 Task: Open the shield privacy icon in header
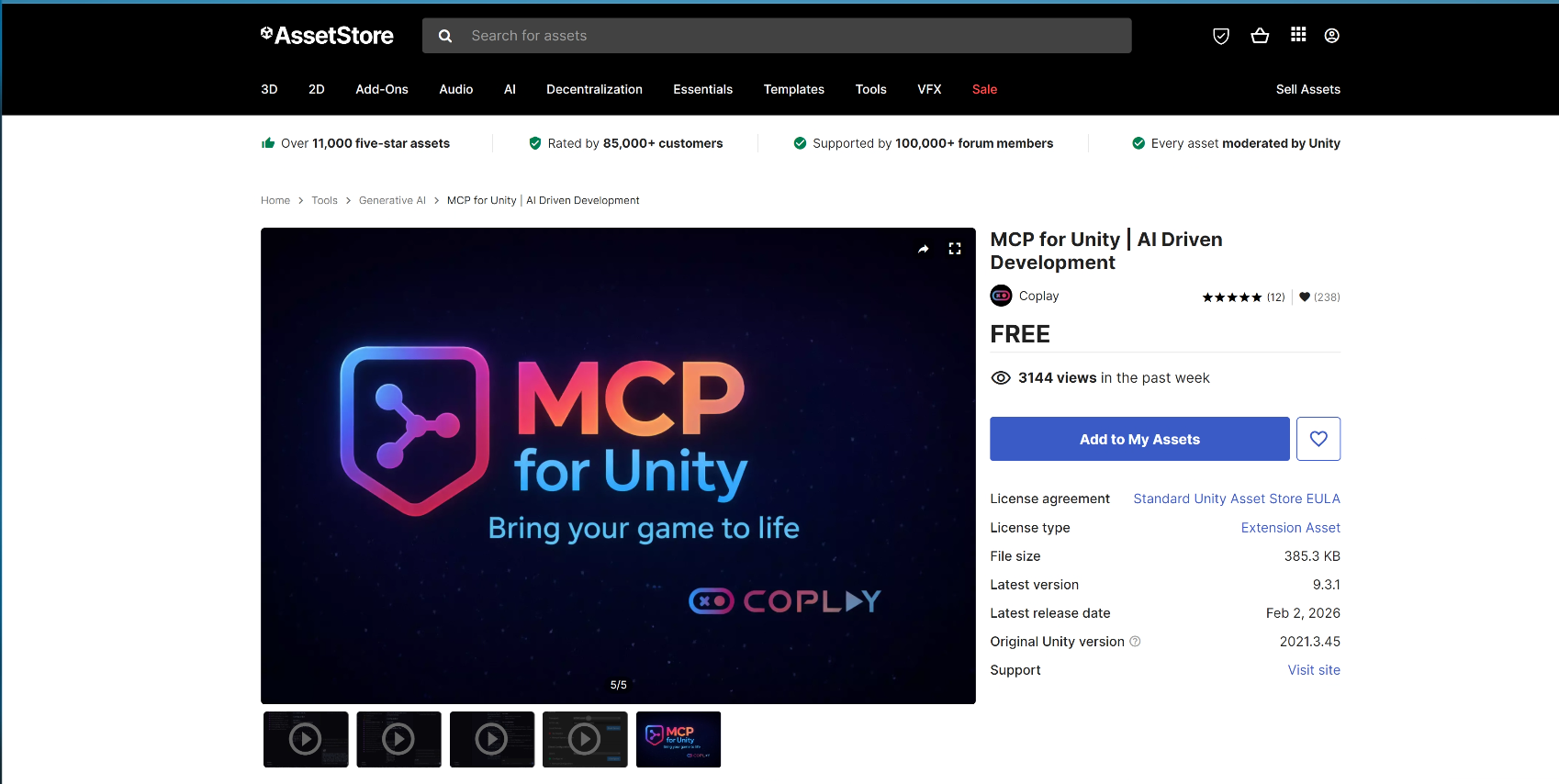click(x=1221, y=36)
